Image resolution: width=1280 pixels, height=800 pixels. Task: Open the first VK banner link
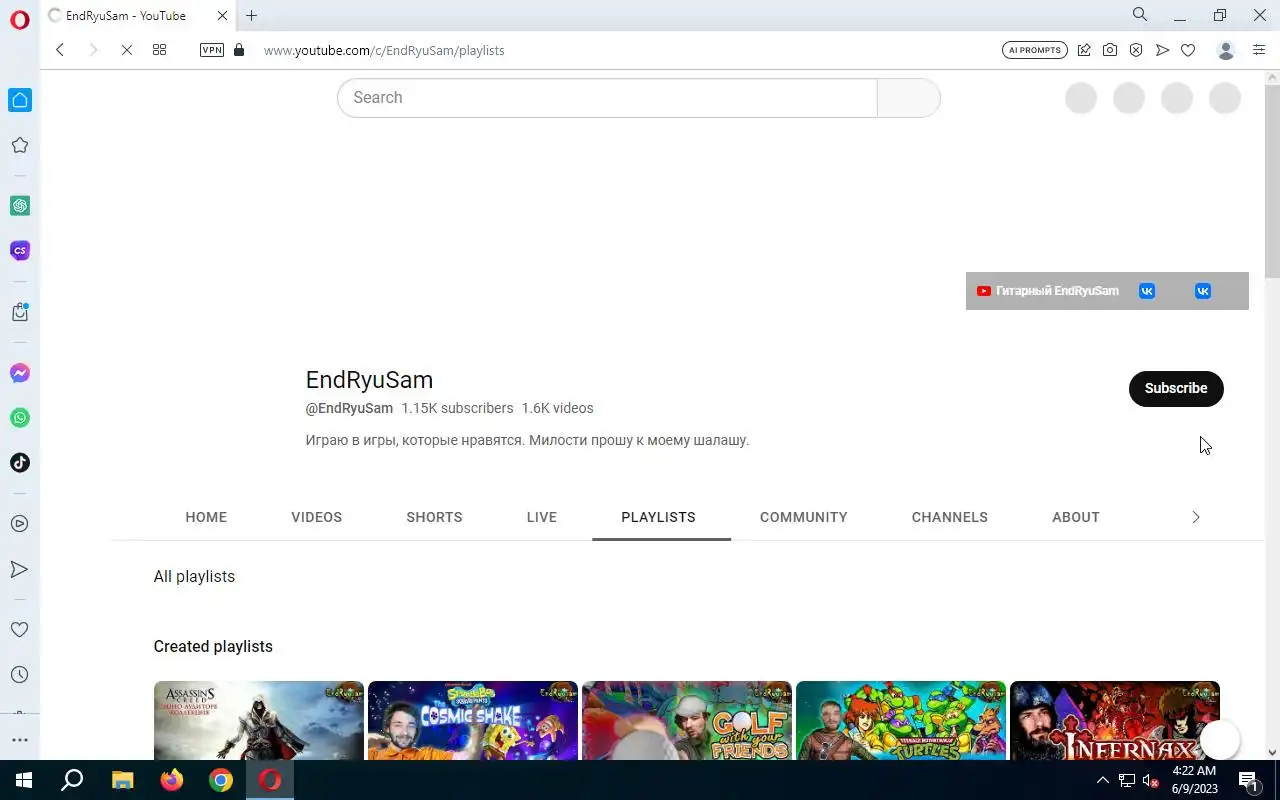coord(1147,291)
